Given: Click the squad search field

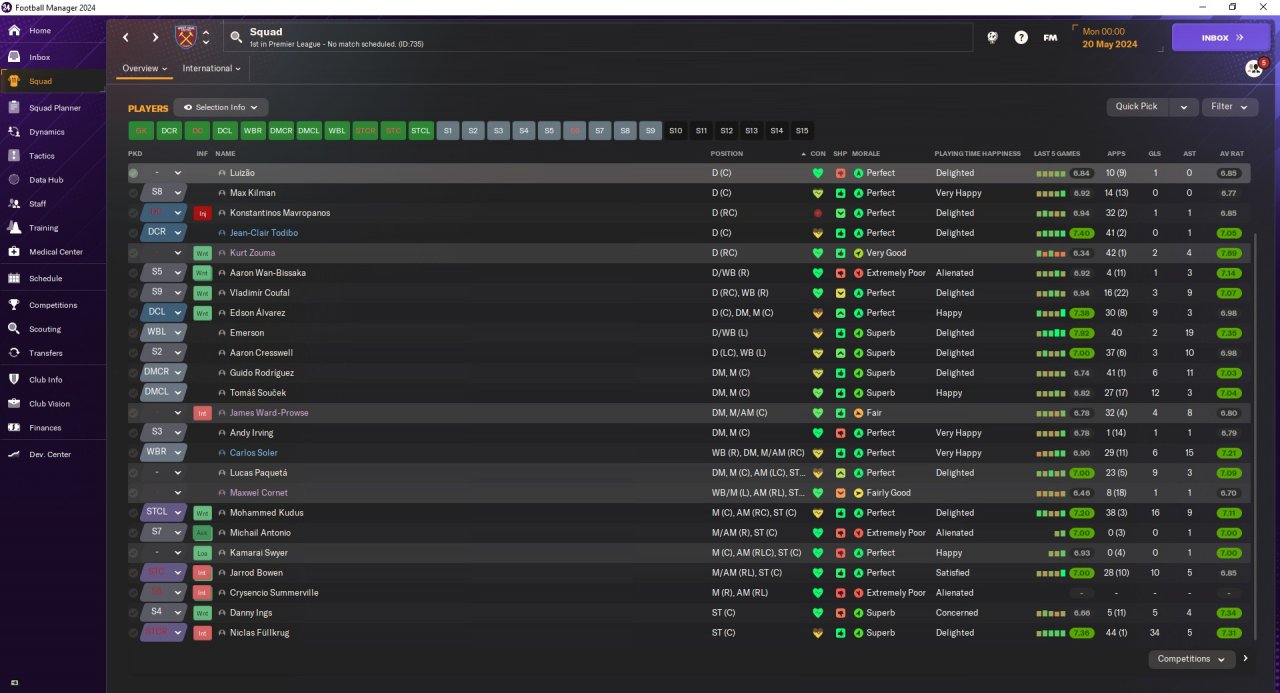Looking at the screenshot, I should tap(598, 37).
